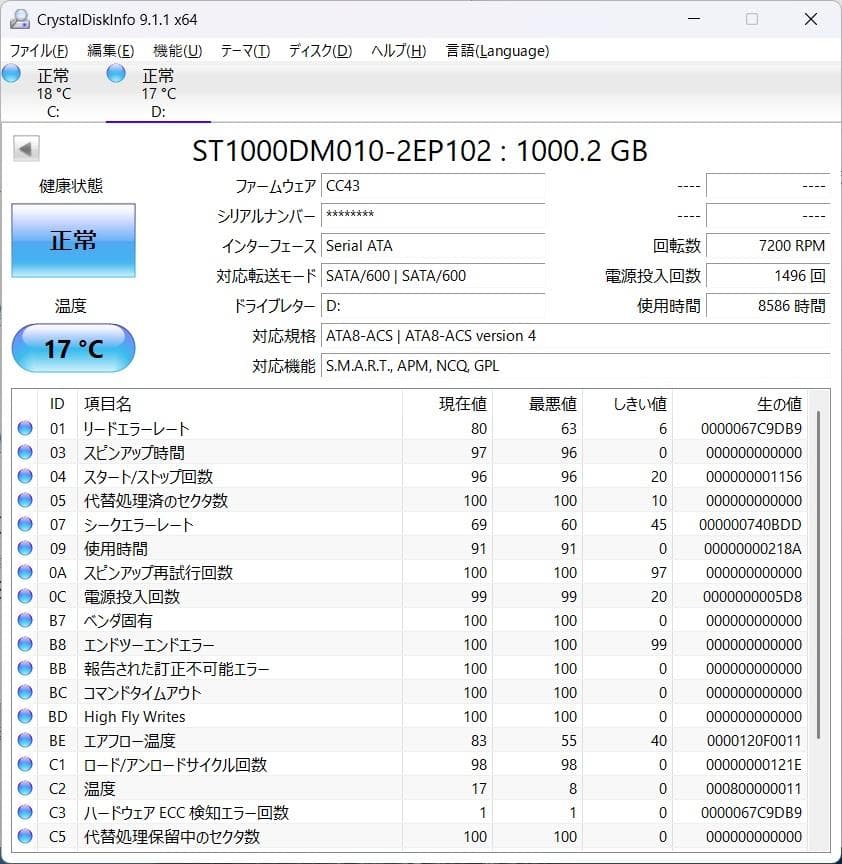The width and height of the screenshot is (842, 864).
Task: Click the status dot beside リードエラーレート
Action: point(25,428)
